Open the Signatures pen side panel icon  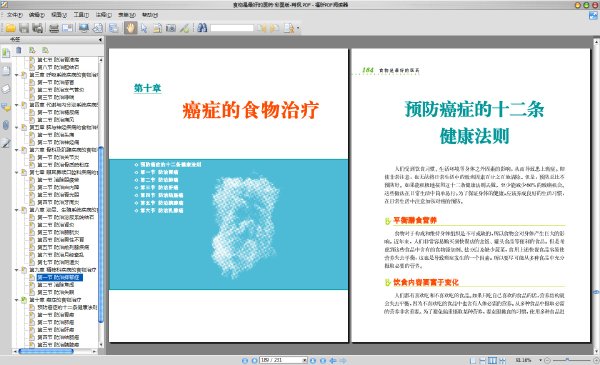(6, 143)
